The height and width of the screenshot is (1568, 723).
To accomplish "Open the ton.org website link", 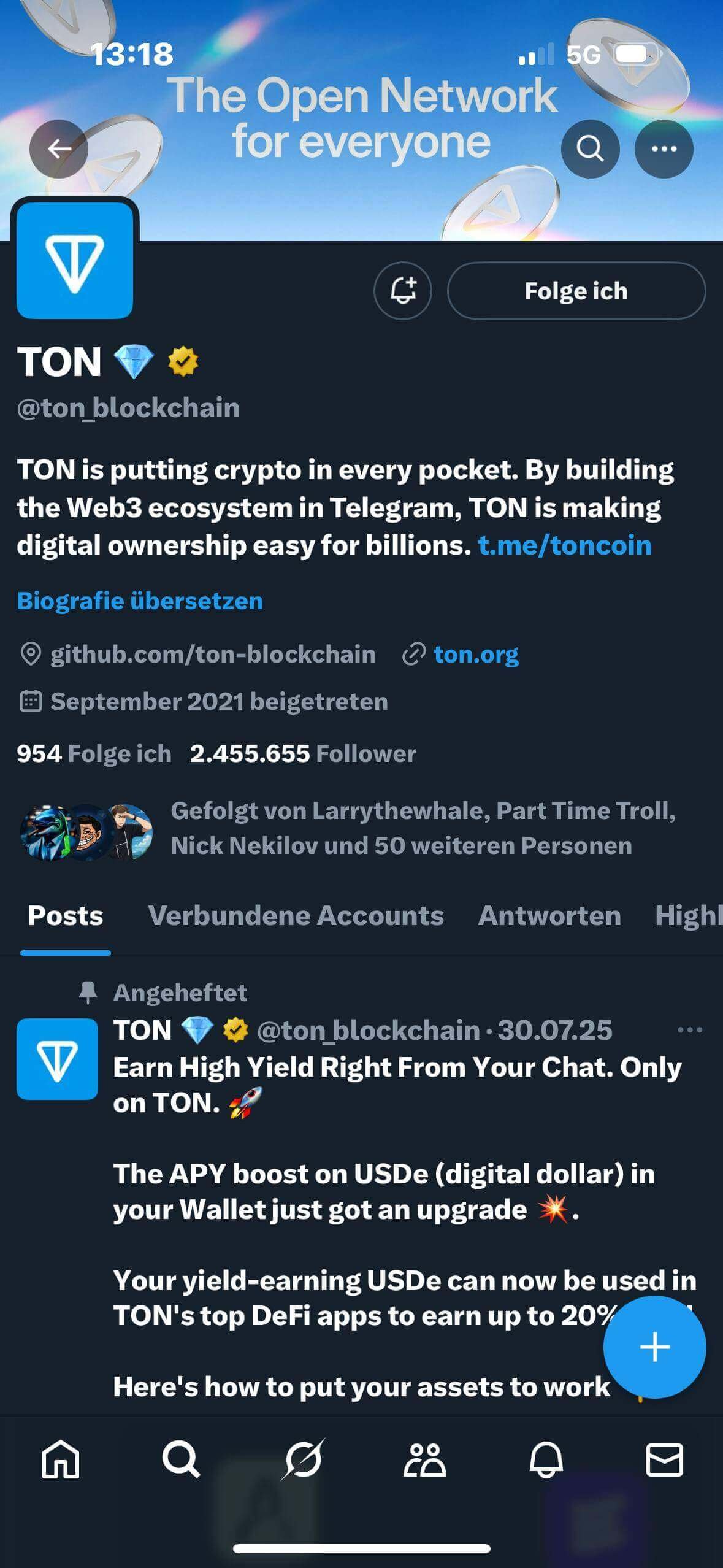I will point(476,654).
